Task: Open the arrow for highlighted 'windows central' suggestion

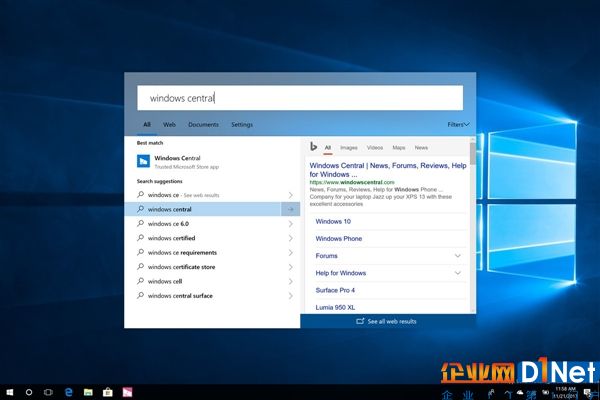Action: (290, 209)
